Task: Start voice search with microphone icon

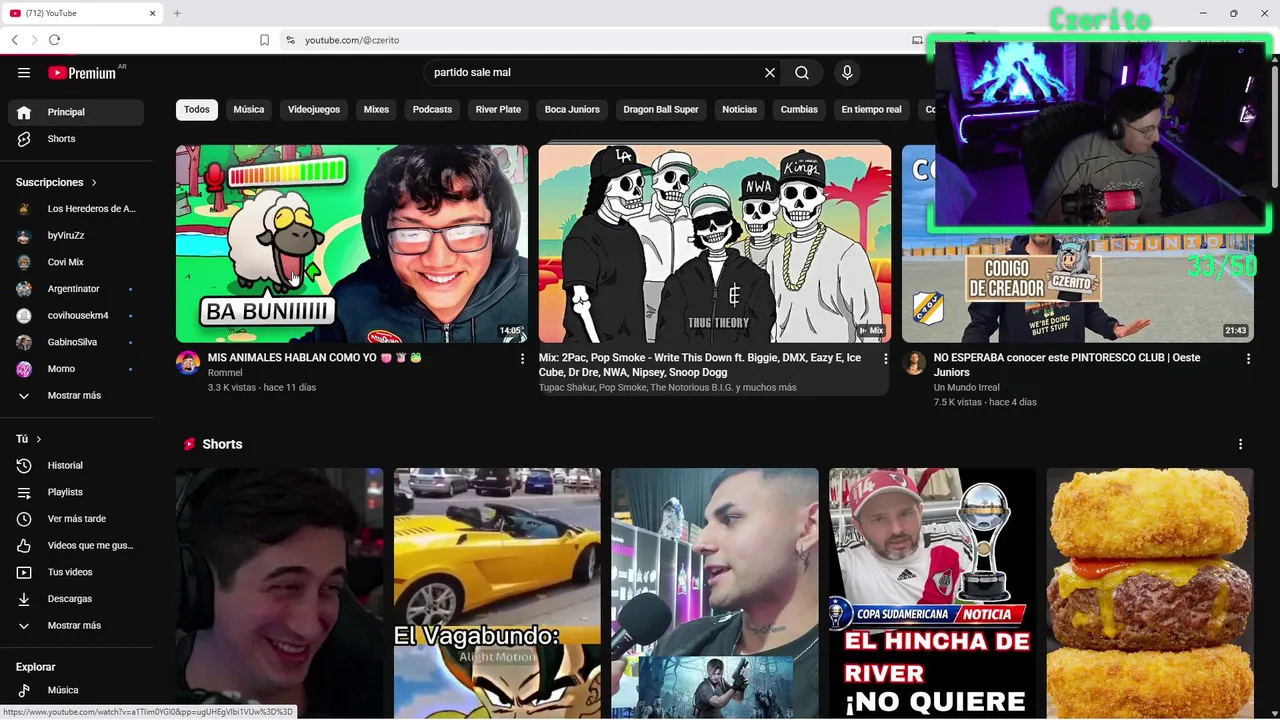Action: (847, 72)
